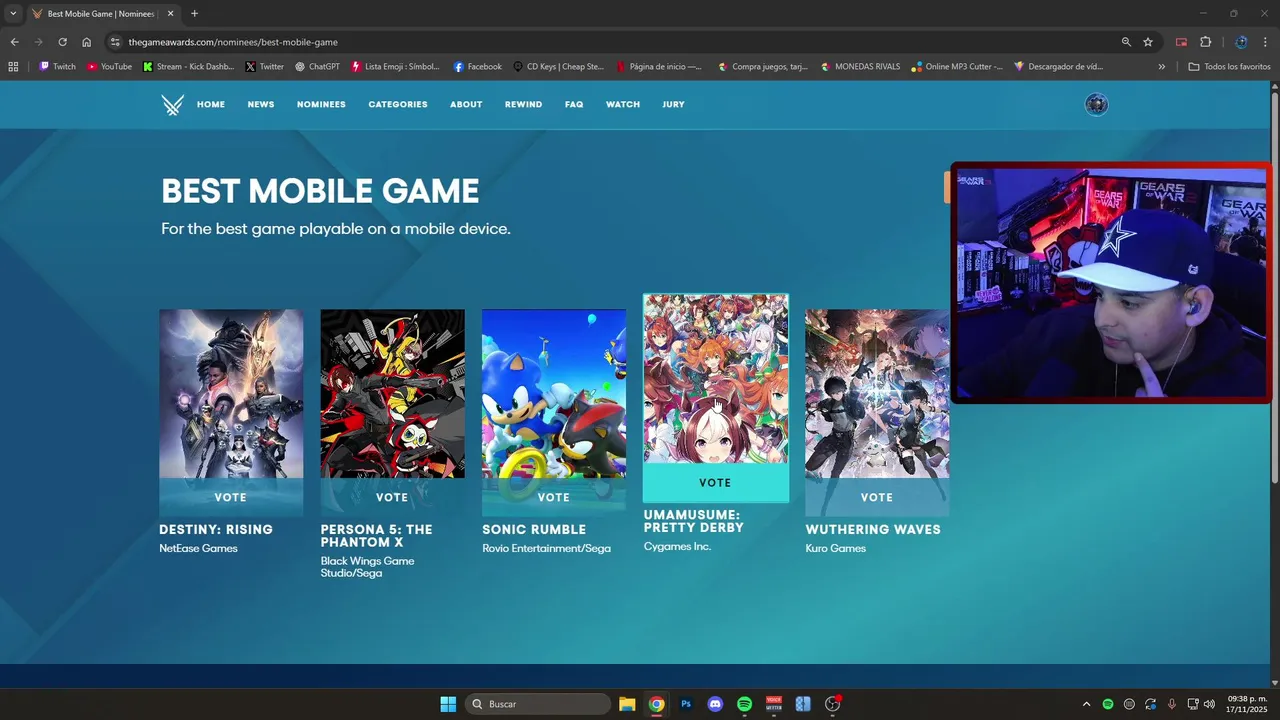The width and height of the screenshot is (1280, 720).
Task: Open MONEDAS RIVALS bookmark
Action: tap(860, 67)
